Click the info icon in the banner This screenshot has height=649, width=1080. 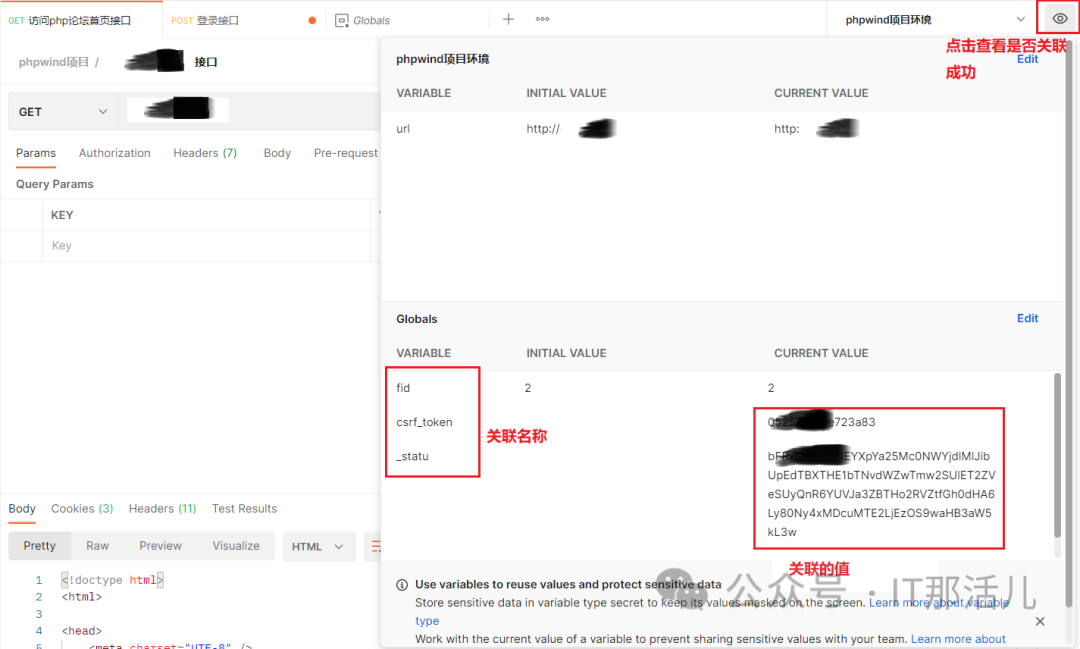click(x=402, y=585)
